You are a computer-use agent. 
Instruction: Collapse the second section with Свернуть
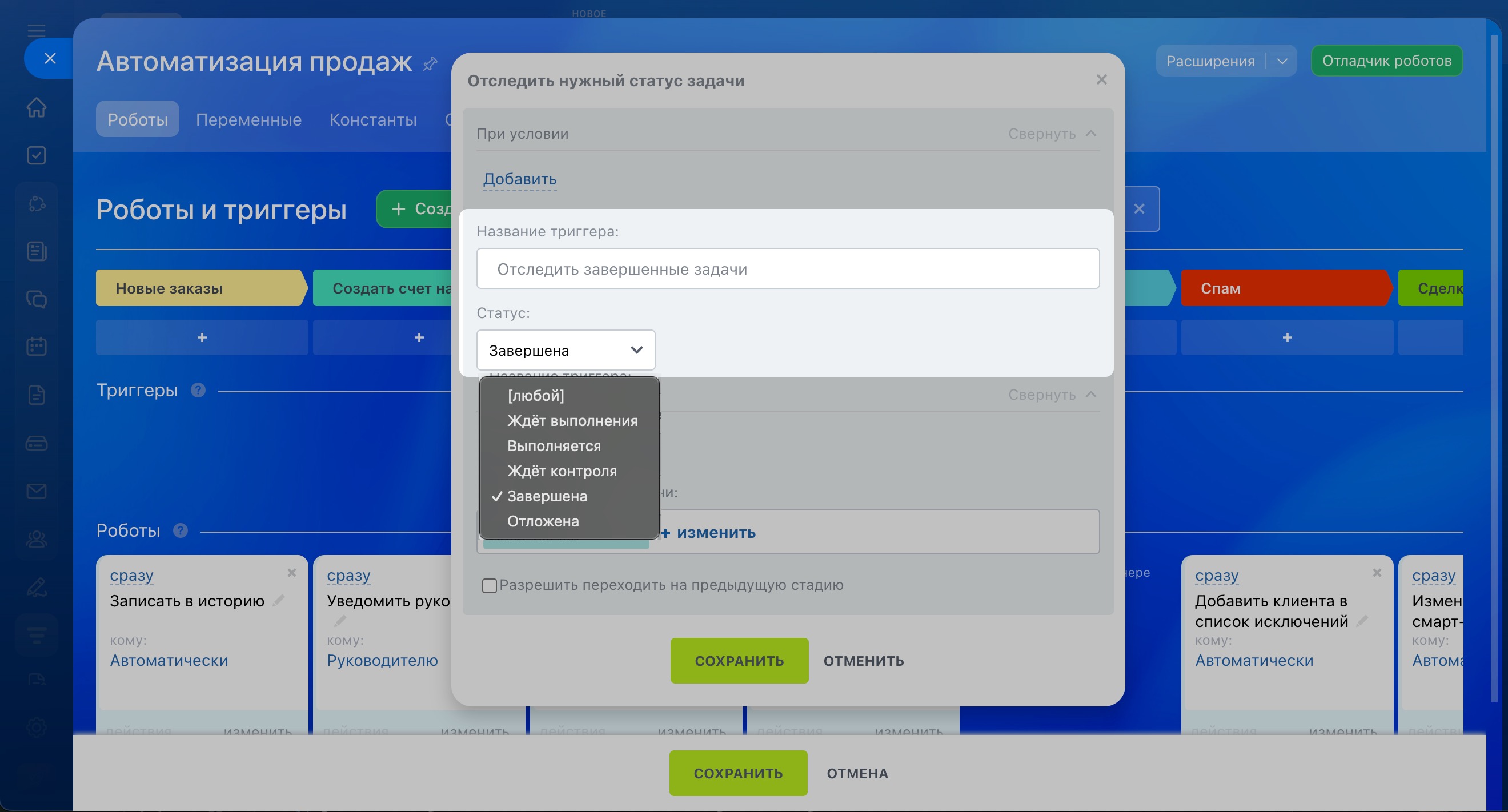1052,395
